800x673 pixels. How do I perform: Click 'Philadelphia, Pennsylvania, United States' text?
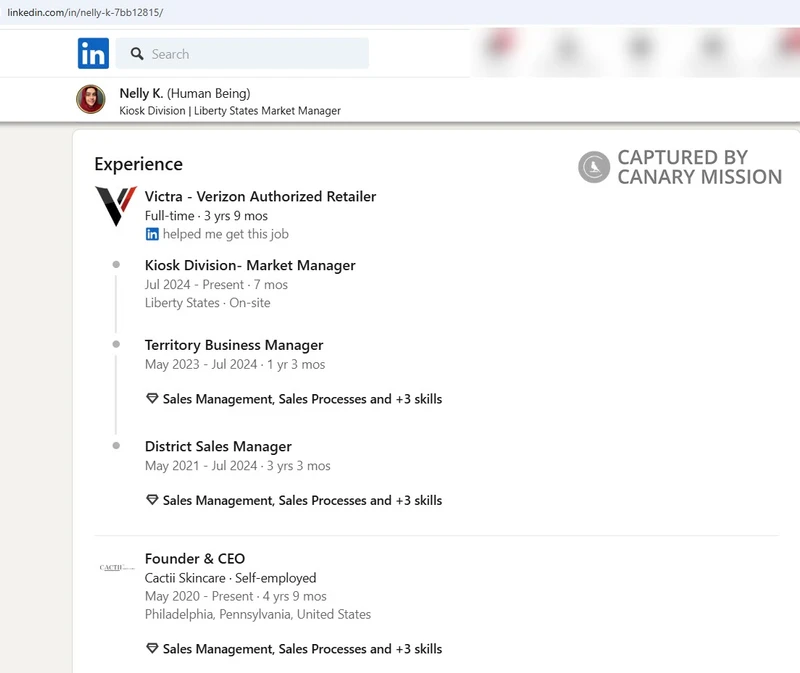[258, 614]
